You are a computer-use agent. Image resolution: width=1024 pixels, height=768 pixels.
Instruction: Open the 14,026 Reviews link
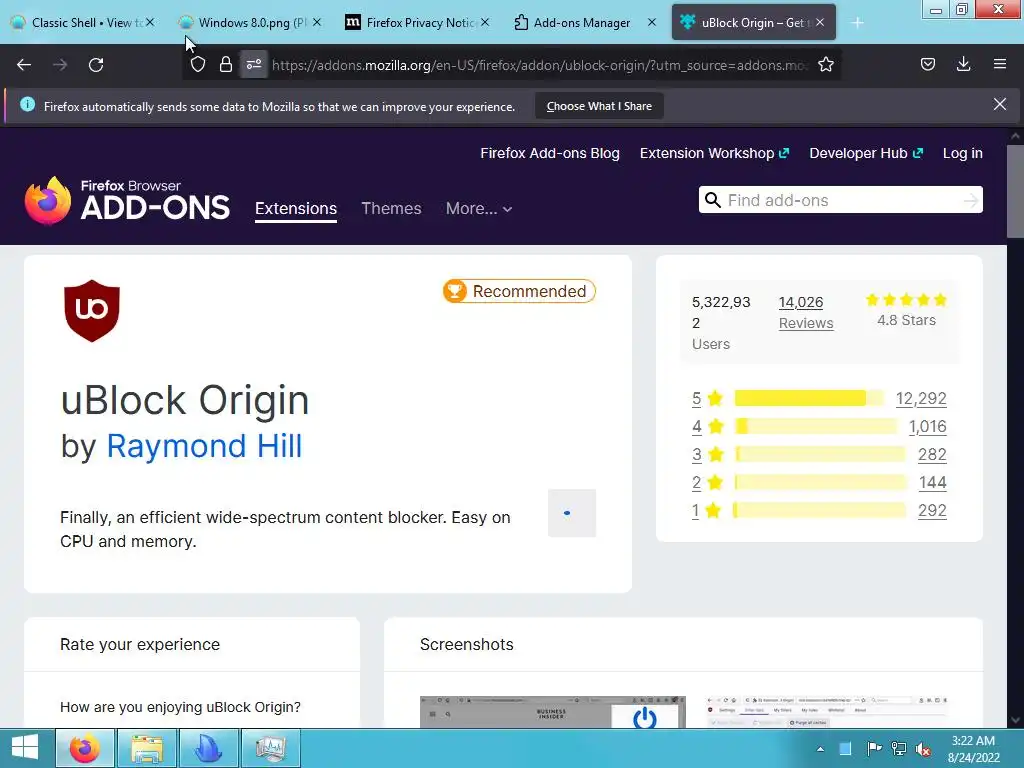[806, 312]
